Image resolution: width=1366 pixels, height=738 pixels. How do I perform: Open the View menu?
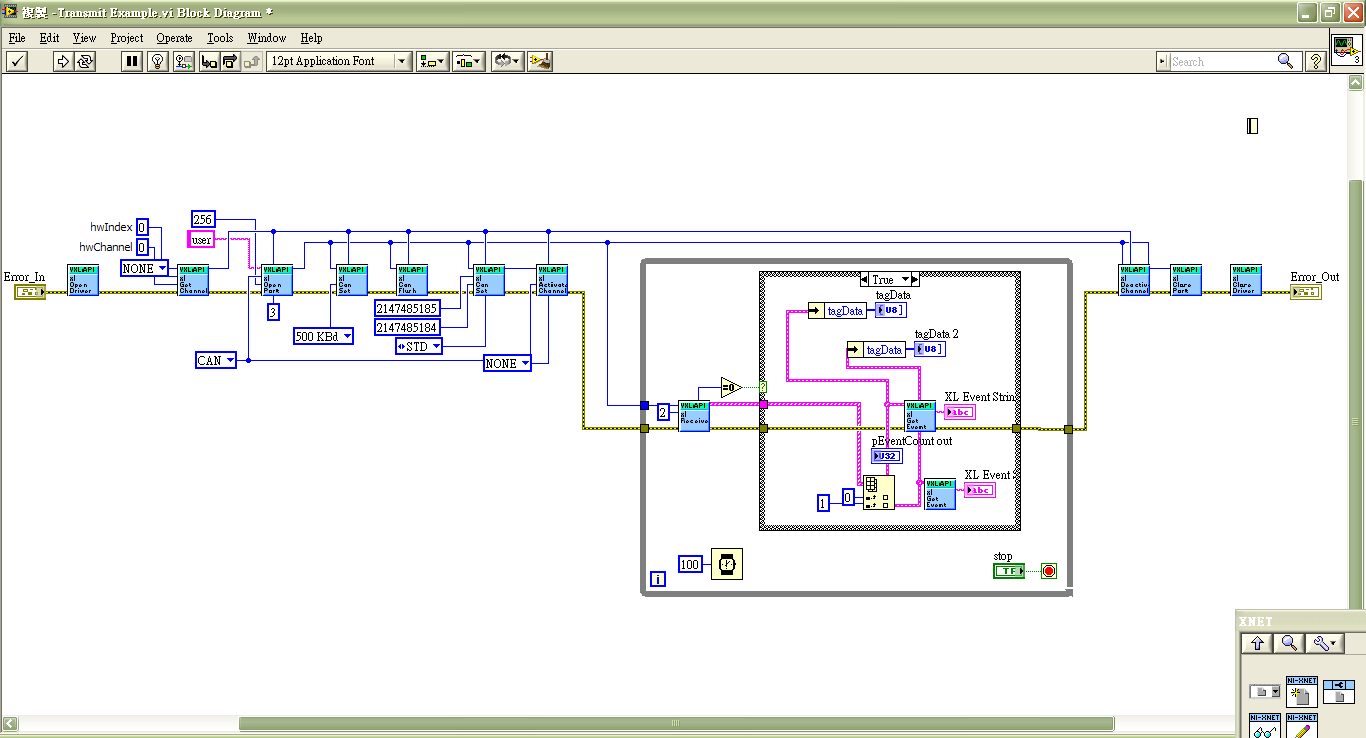tap(85, 38)
